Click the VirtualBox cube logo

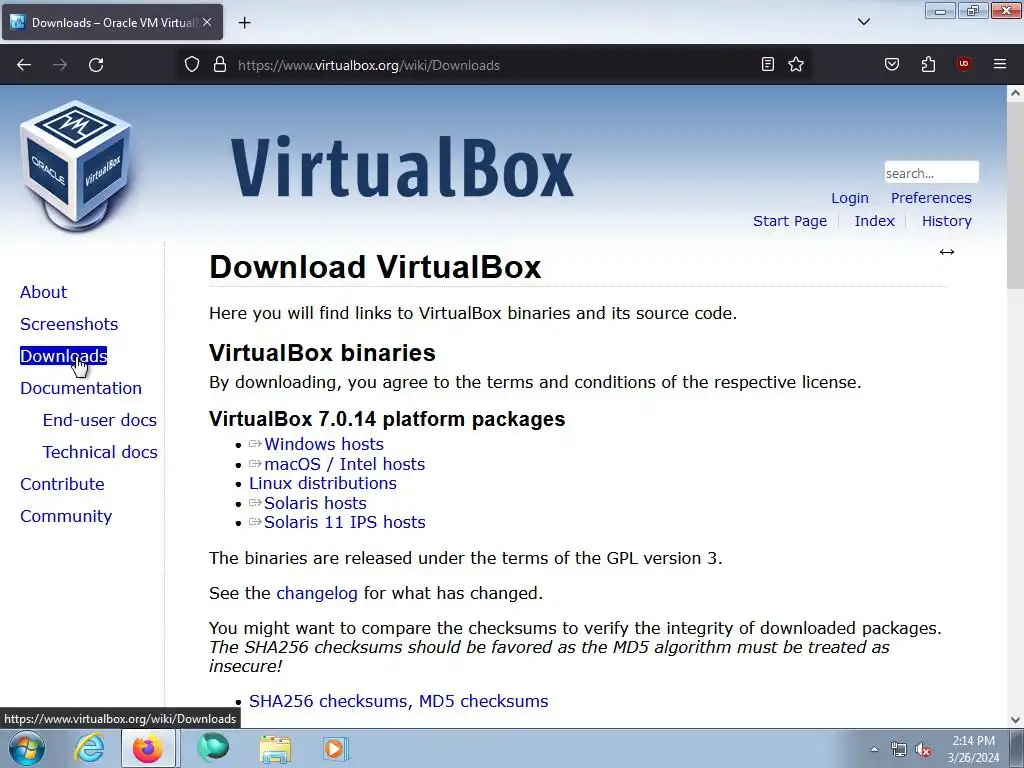point(76,167)
